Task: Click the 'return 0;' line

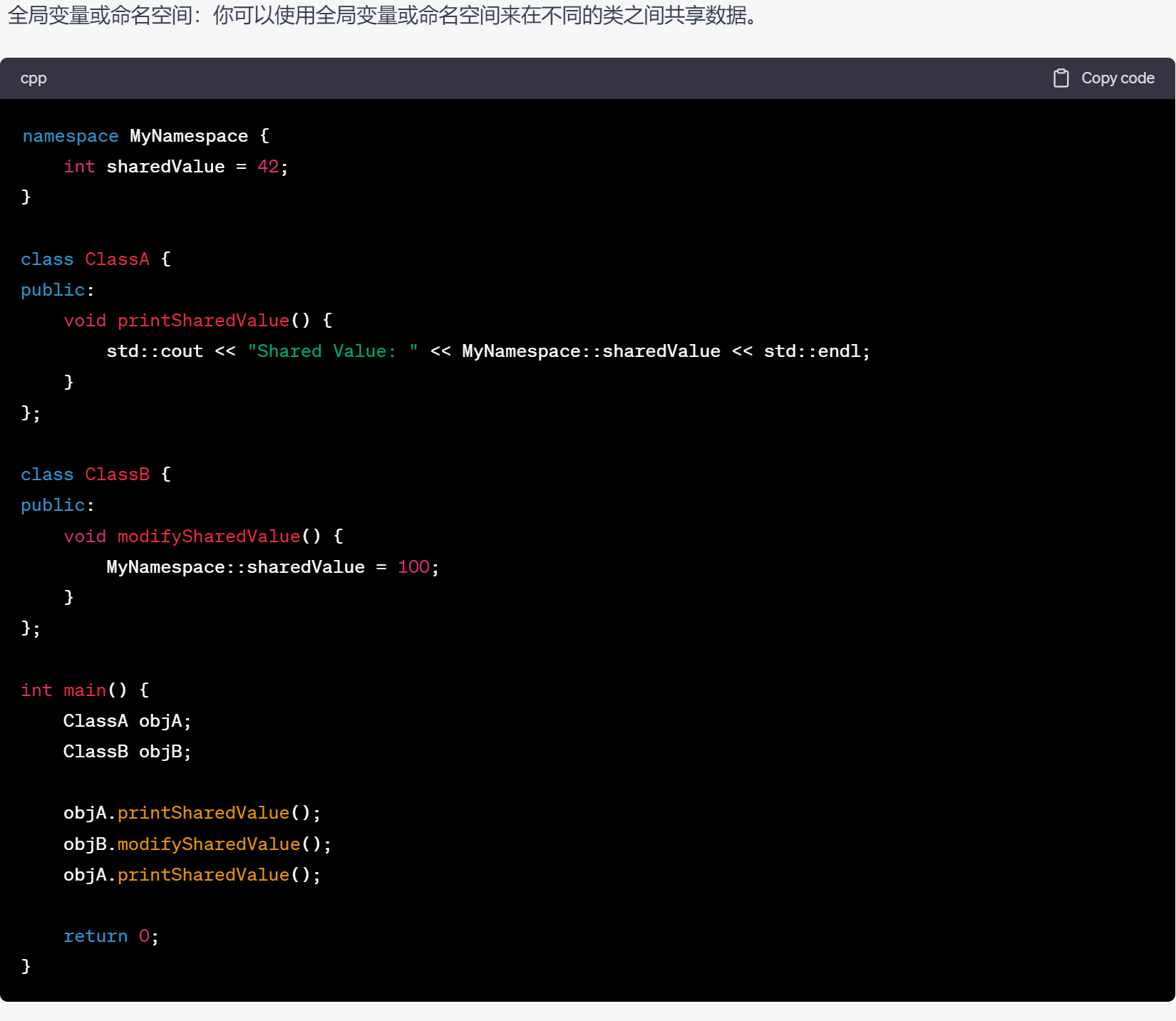Action: [111, 936]
